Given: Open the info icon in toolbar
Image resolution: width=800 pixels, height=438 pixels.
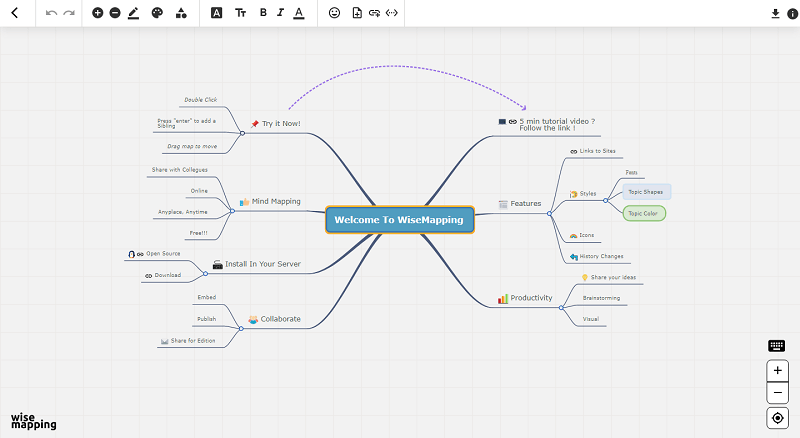Looking at the screenshot, I should click(792, 14).
